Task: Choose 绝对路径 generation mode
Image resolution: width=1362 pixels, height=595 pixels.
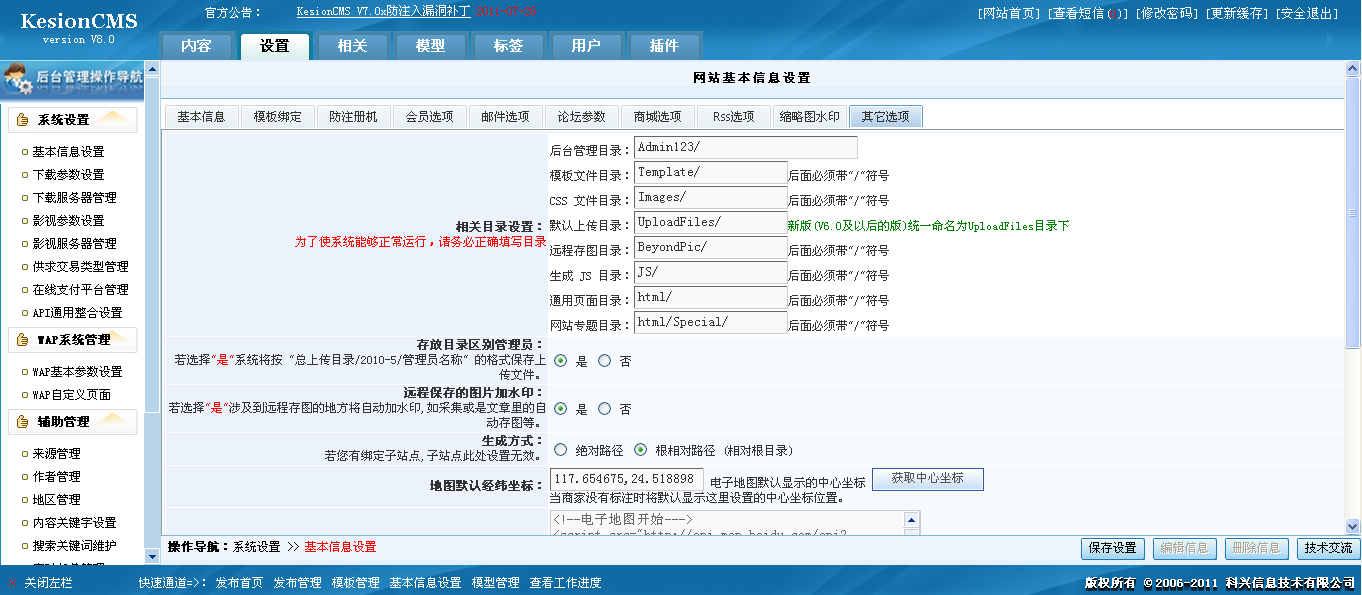Action: pyautogui.click(x=558, y=449)
